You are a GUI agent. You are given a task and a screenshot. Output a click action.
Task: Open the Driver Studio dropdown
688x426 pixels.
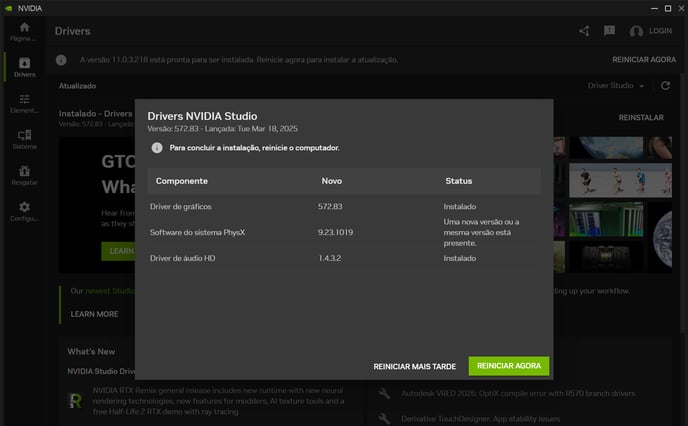tap(616, 86)
